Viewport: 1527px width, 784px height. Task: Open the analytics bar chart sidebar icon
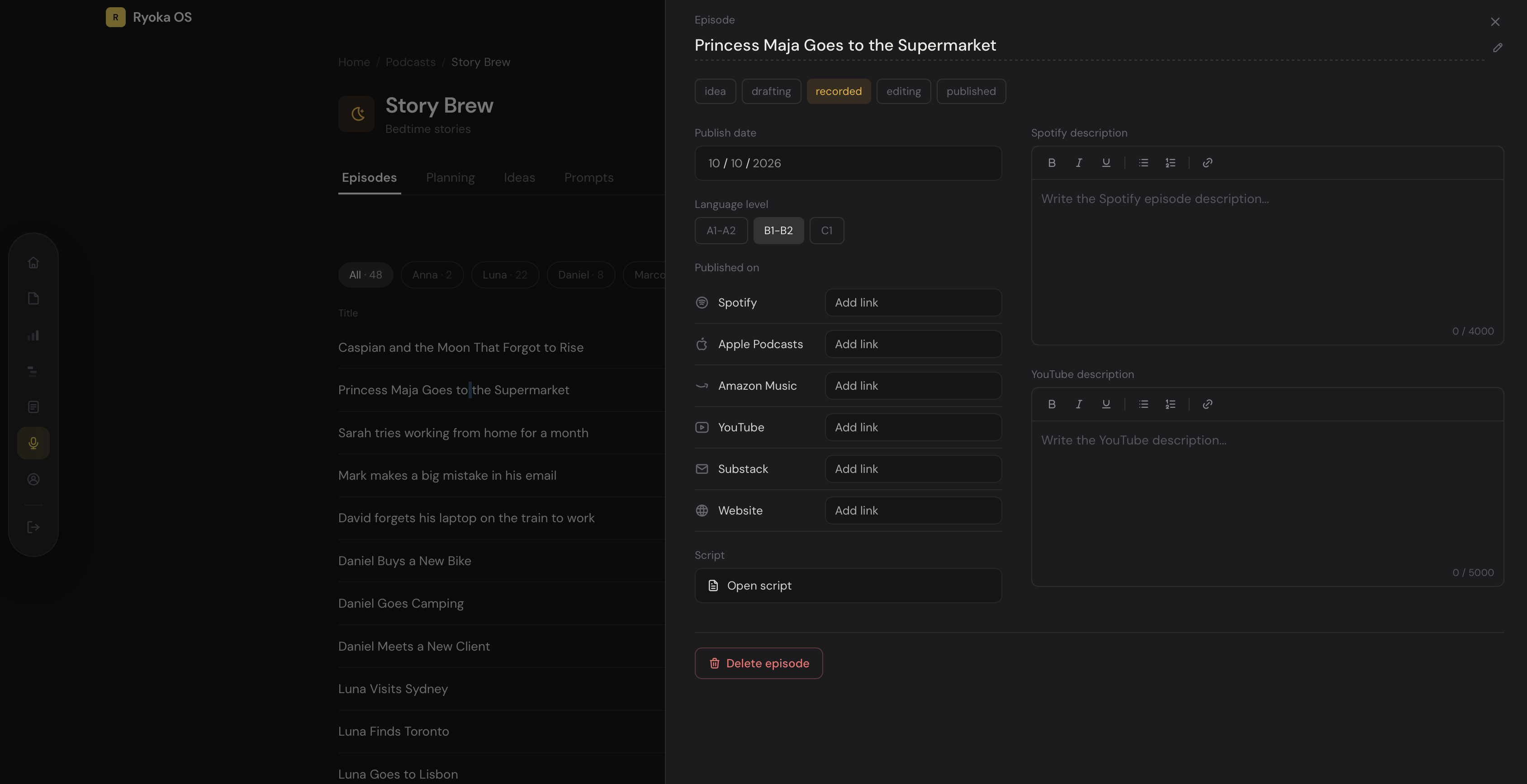coord(33,335)
